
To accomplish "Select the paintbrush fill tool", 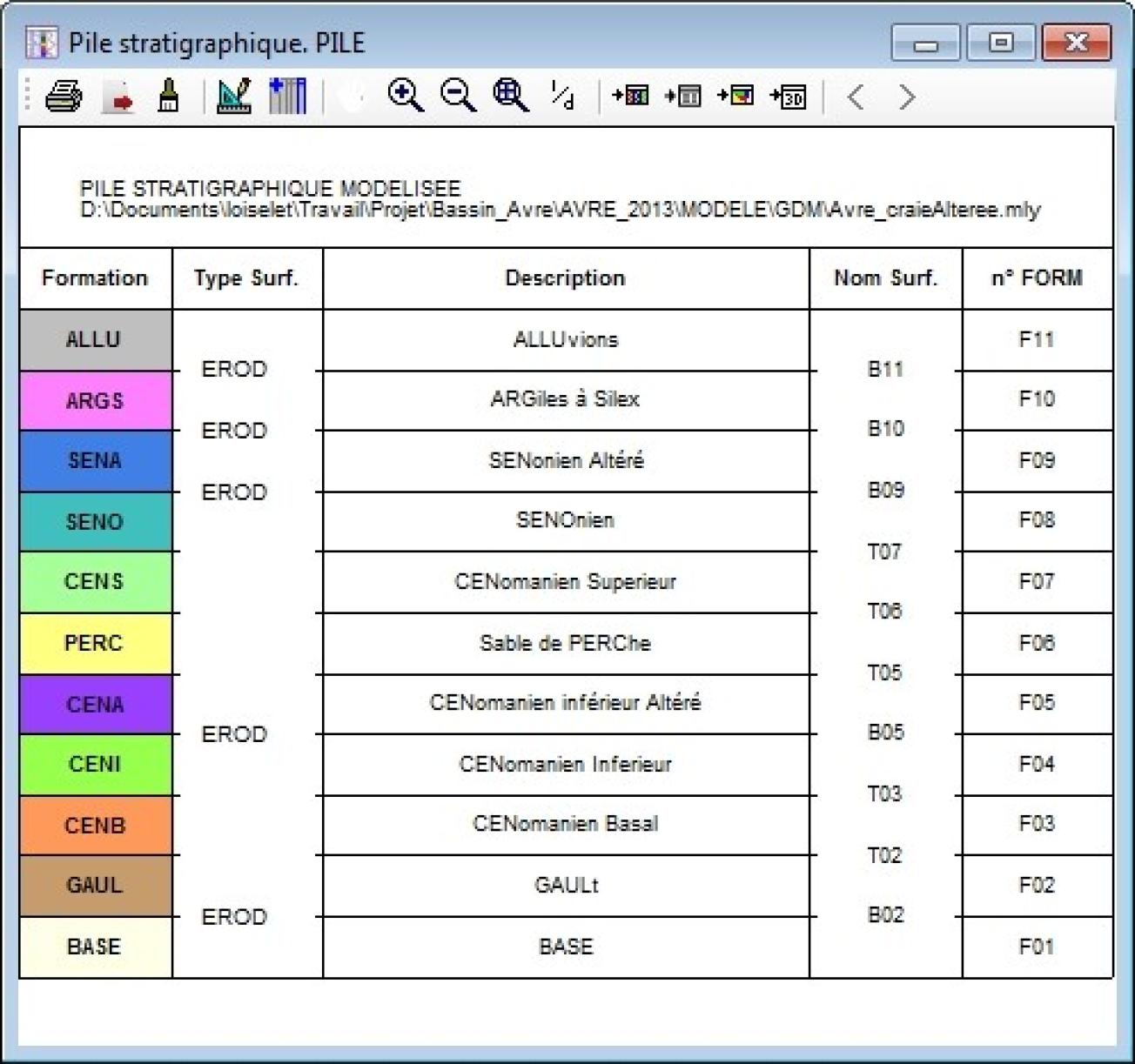I will pos(168,97).
